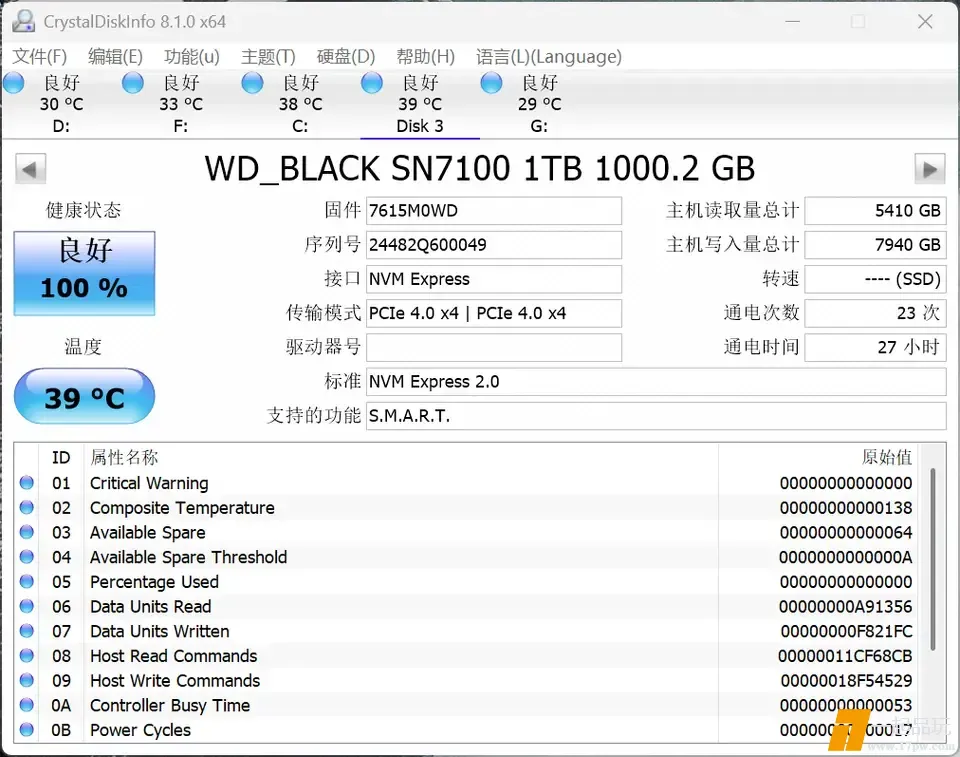Screen dimensions: 960x757
Task: Click the CrystalDiskInfo app icon in title bar
Action: [23, 21]
